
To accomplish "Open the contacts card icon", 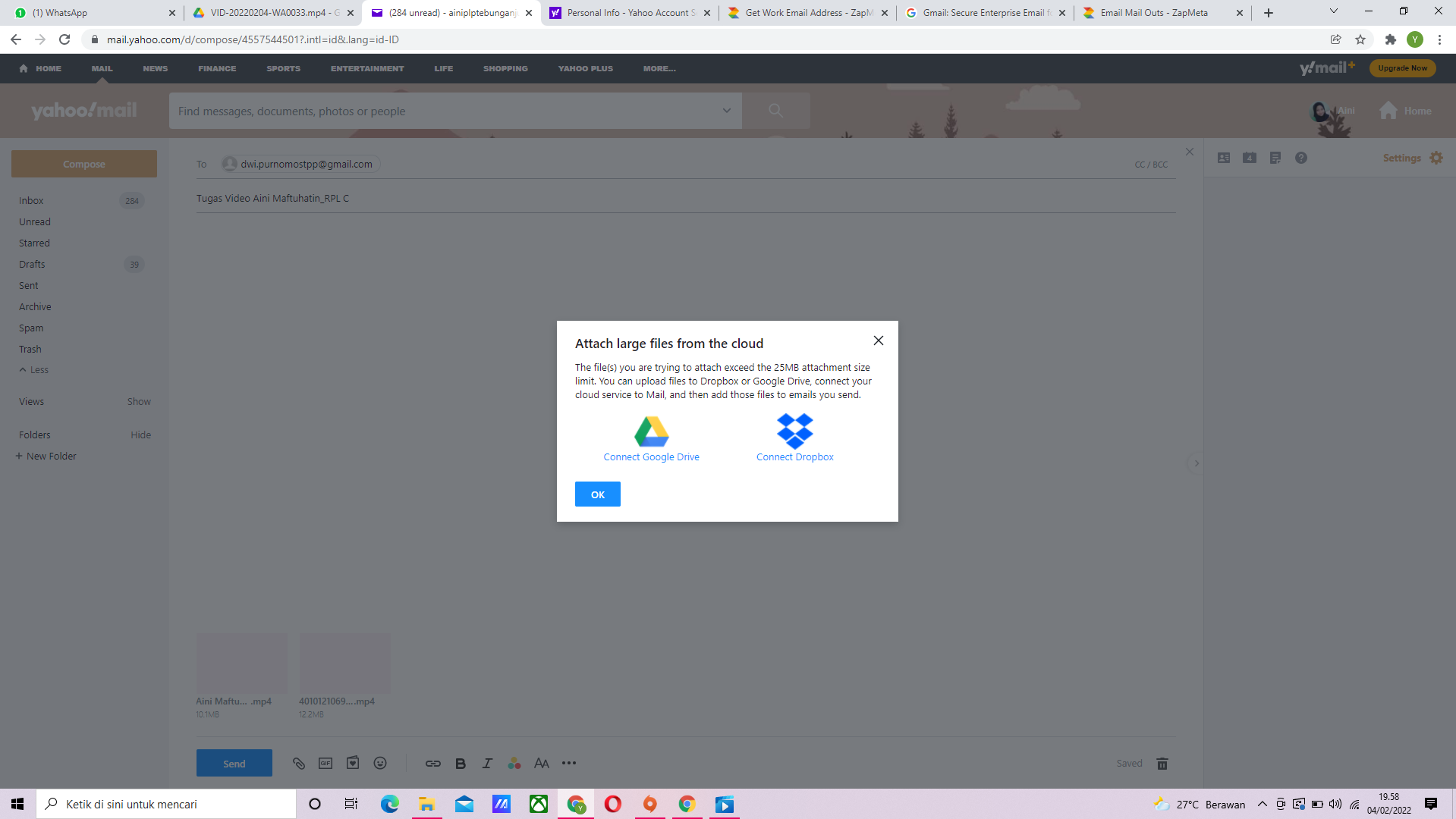I will point(1224,158).
